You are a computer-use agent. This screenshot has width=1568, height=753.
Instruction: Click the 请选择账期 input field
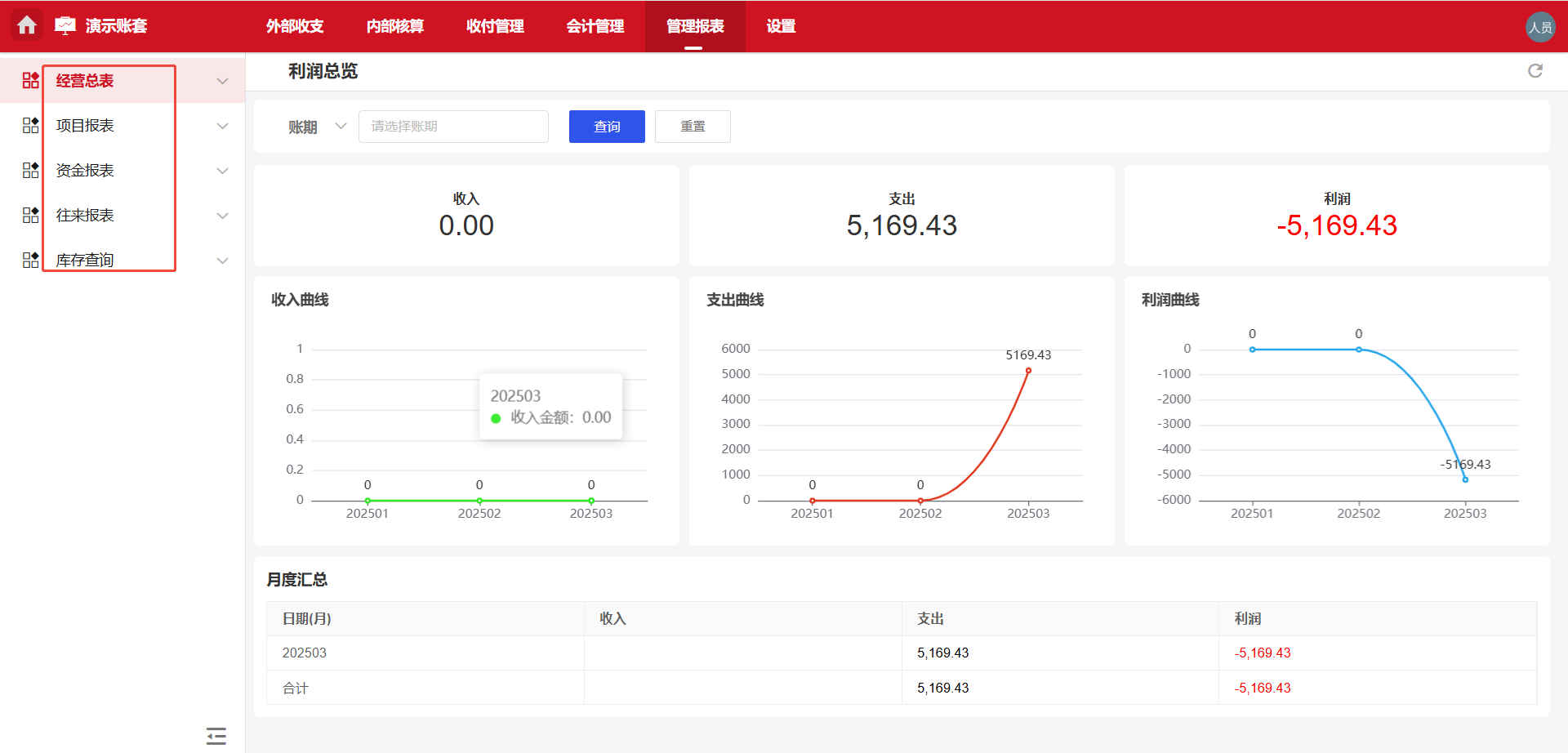tap(453, 127)
